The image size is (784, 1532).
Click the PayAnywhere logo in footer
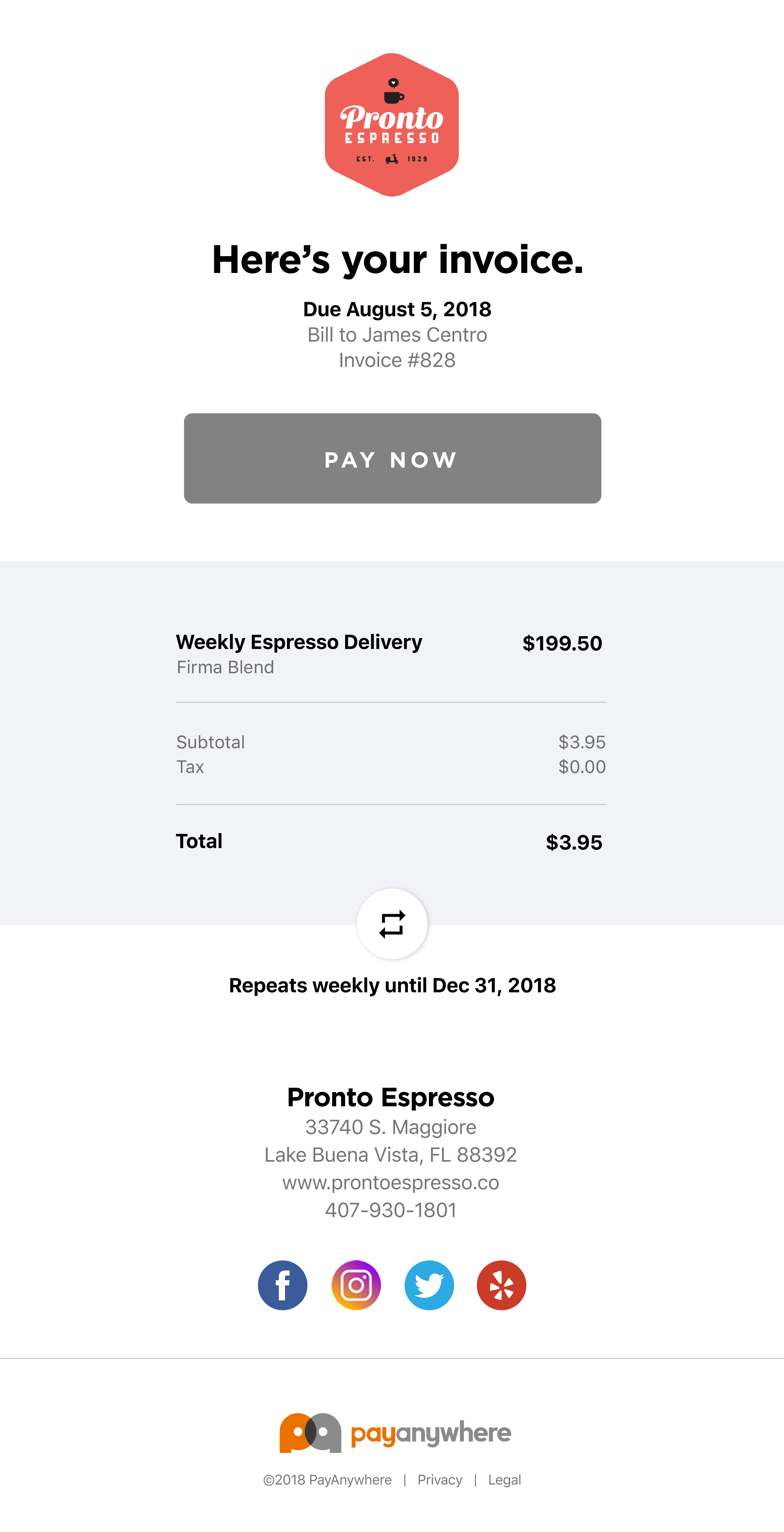(395, 1433)
